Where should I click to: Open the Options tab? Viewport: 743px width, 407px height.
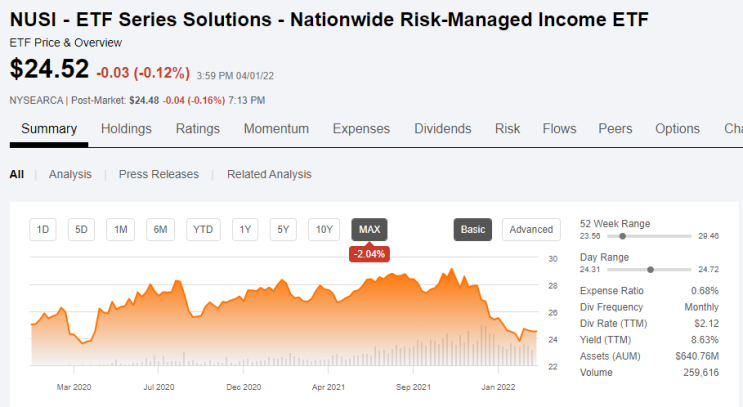coord(677,129)
